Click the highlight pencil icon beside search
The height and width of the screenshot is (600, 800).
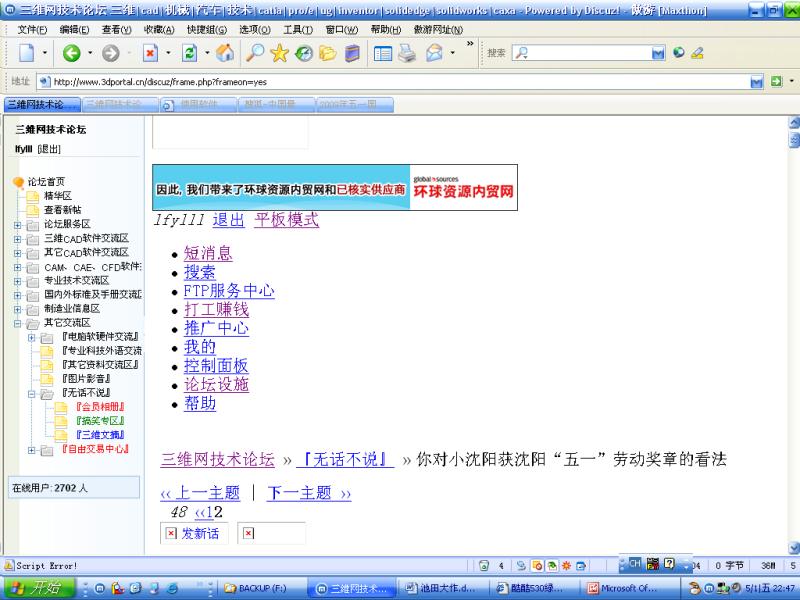pyautogui.click(x=697, y=52)
